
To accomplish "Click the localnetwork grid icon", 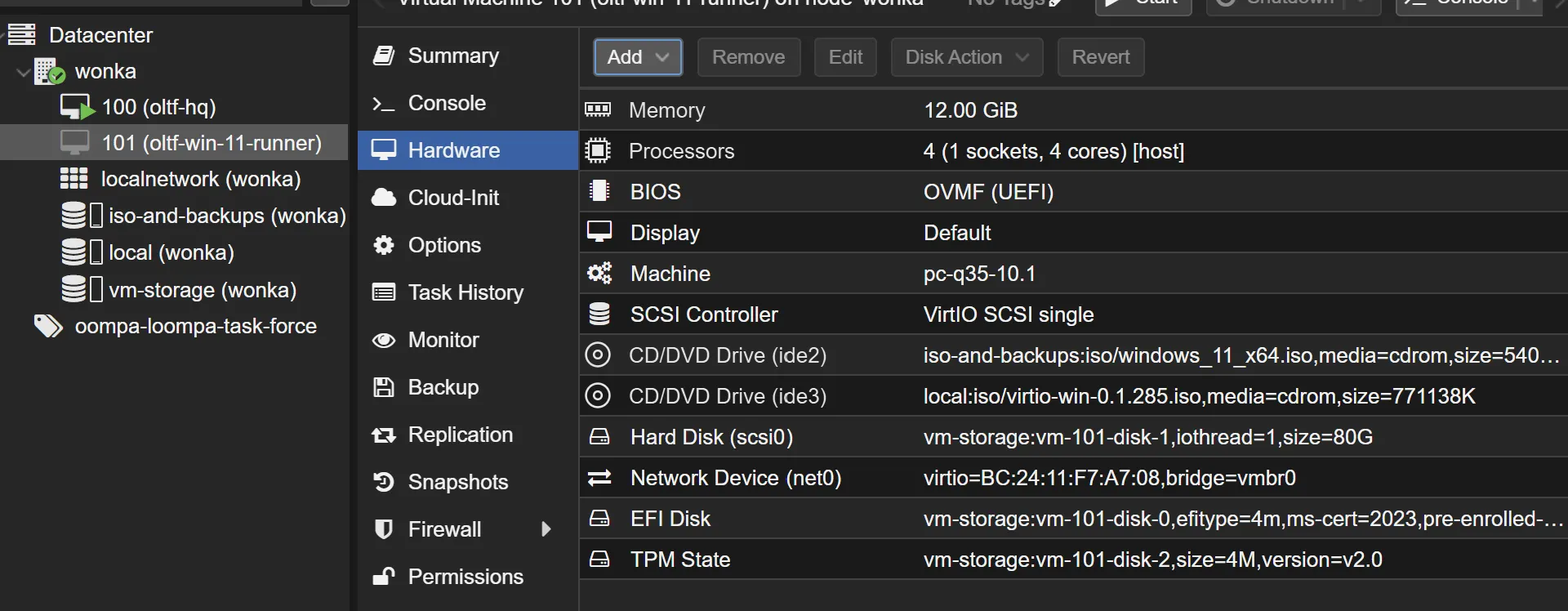I will pos(73,179).
